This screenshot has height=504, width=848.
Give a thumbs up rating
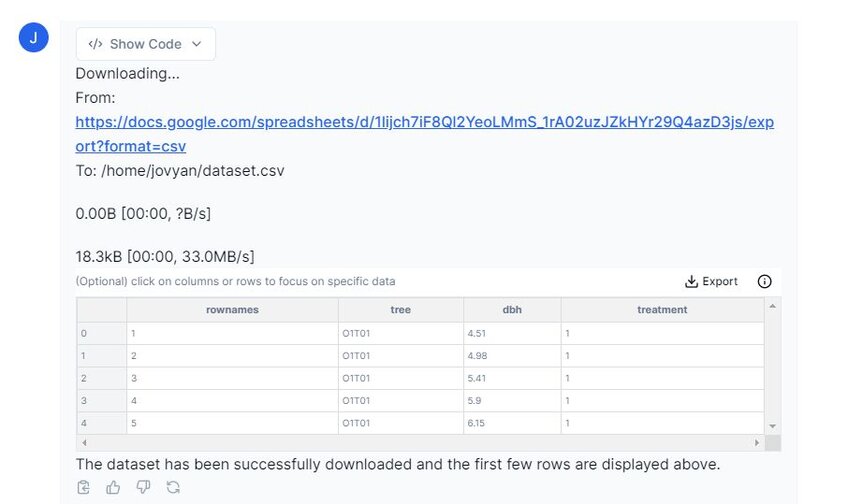pos(113,487)
